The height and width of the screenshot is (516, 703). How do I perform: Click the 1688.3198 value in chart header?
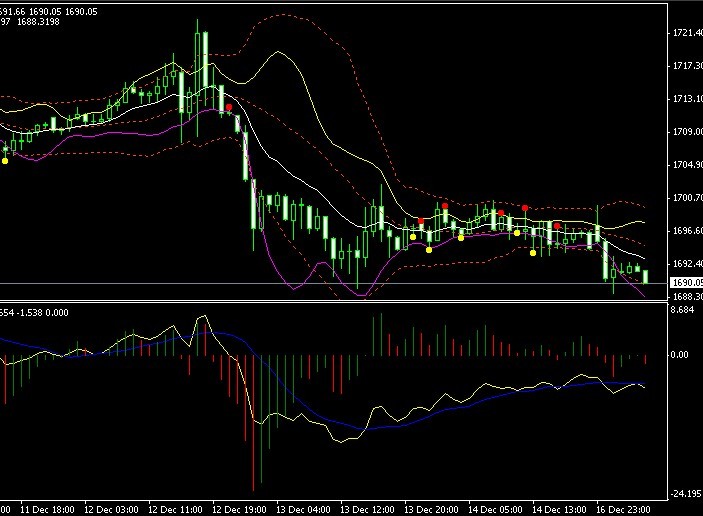click(x=38, y=22)
